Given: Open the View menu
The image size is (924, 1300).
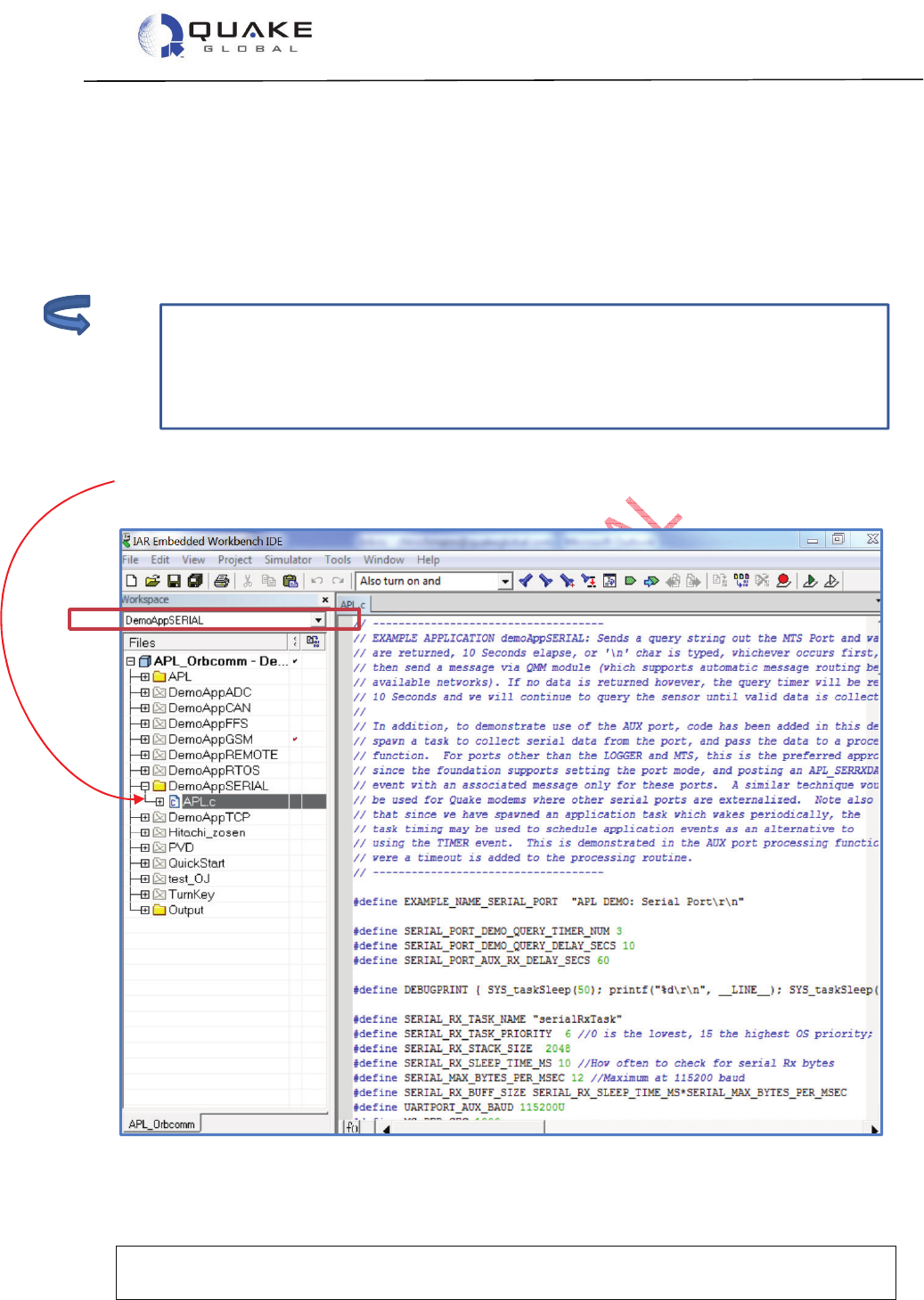Looking at the screenshot, I should (x=193, y=560).
